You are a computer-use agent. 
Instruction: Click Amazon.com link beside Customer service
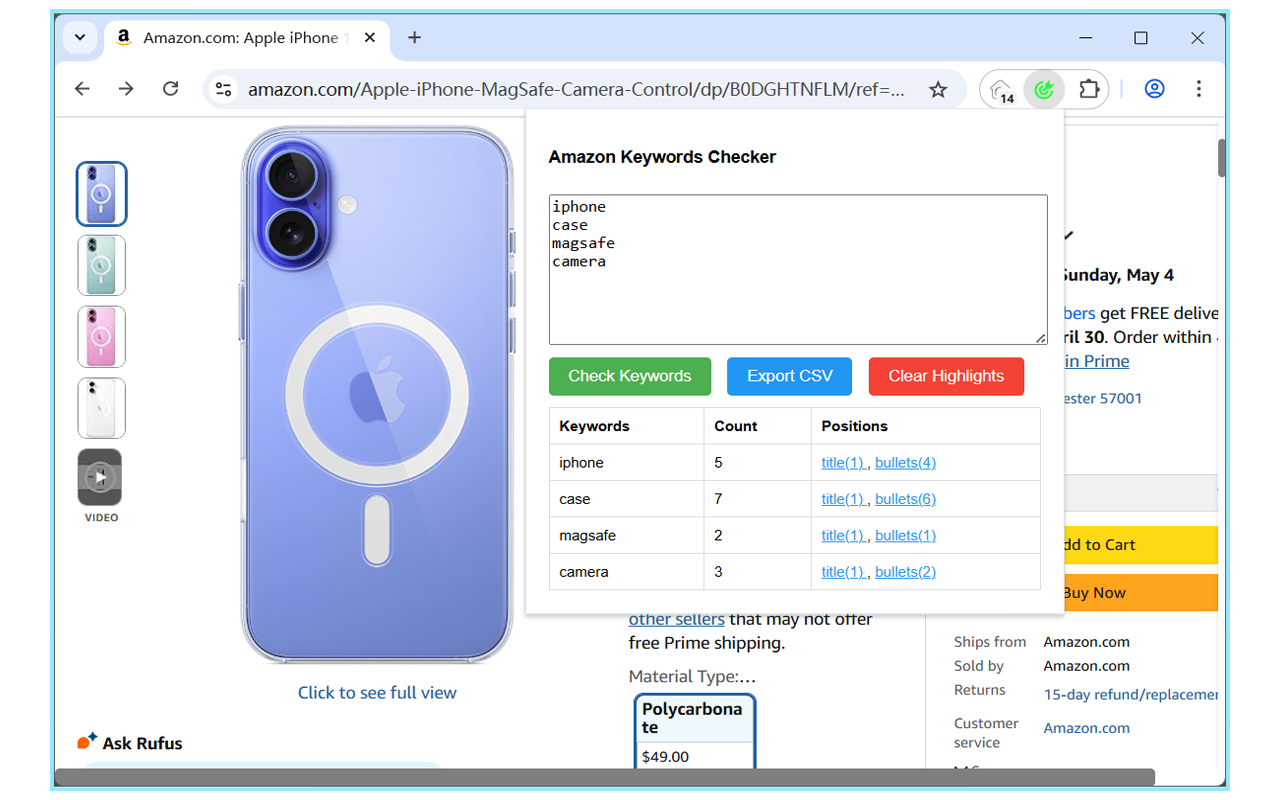1086,728
